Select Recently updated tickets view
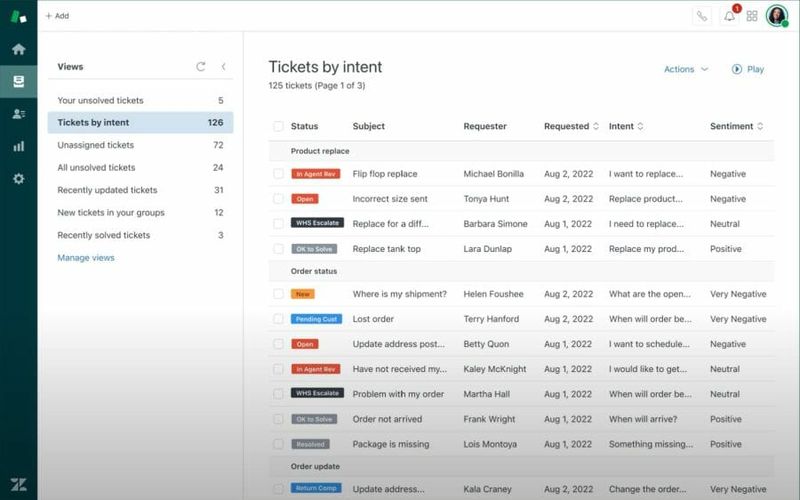 [140, 190]
